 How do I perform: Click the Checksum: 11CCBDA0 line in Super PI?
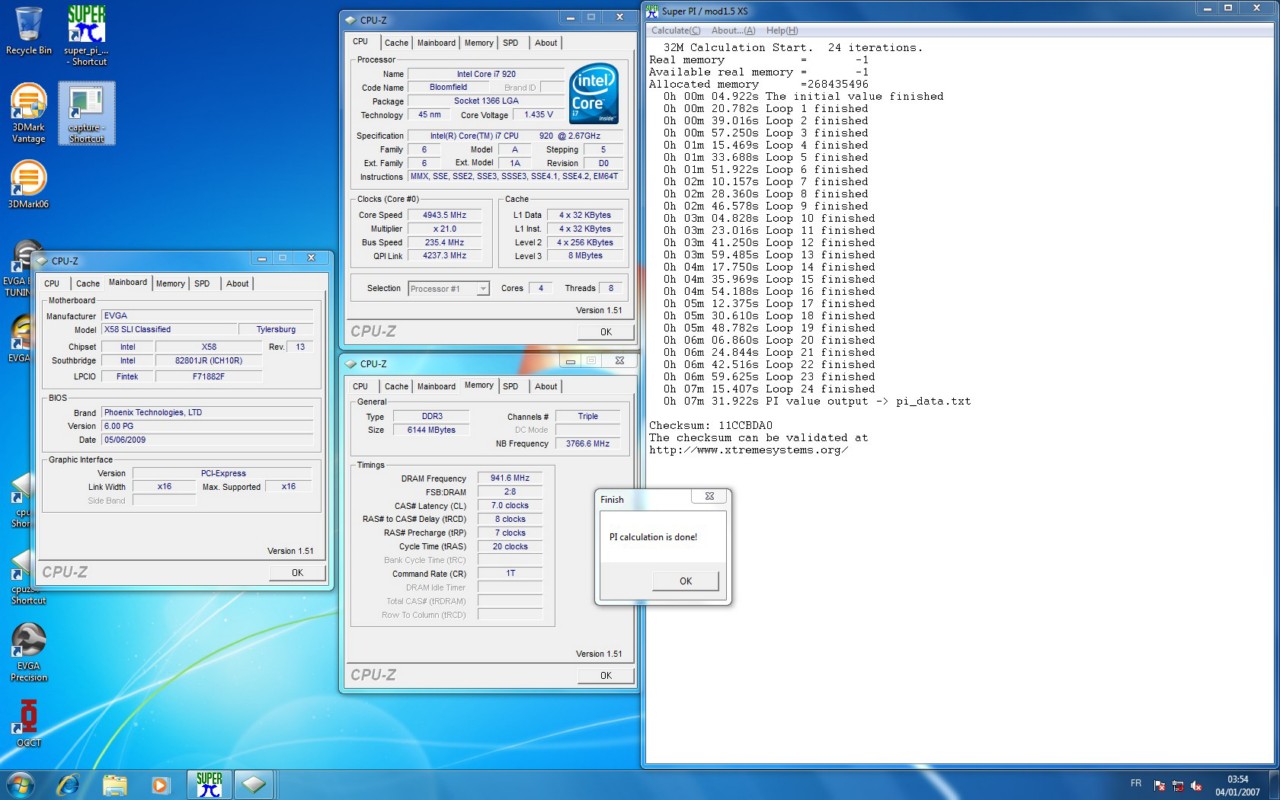pos(710,426)
